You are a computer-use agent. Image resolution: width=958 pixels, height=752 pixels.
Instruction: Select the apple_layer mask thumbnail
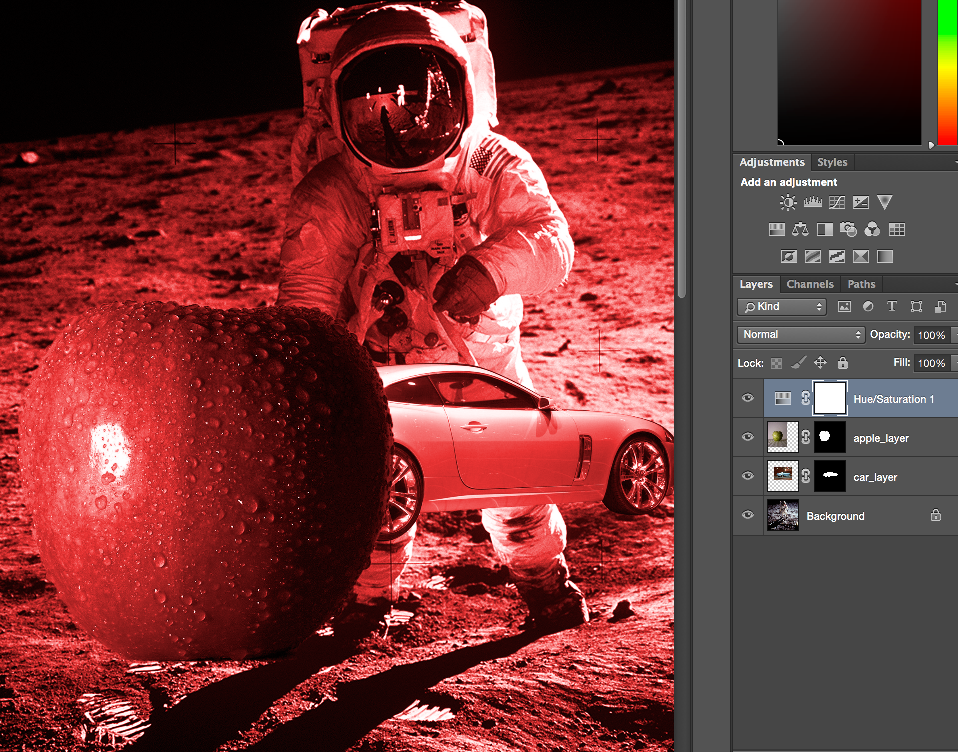pos(830,438)
